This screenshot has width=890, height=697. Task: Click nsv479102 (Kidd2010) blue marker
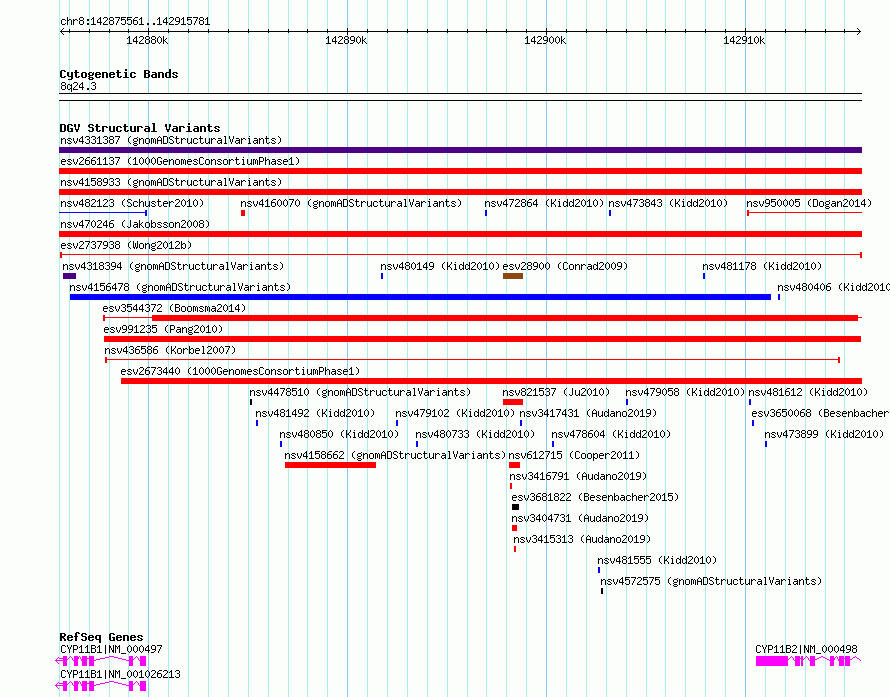pos(397,423)
